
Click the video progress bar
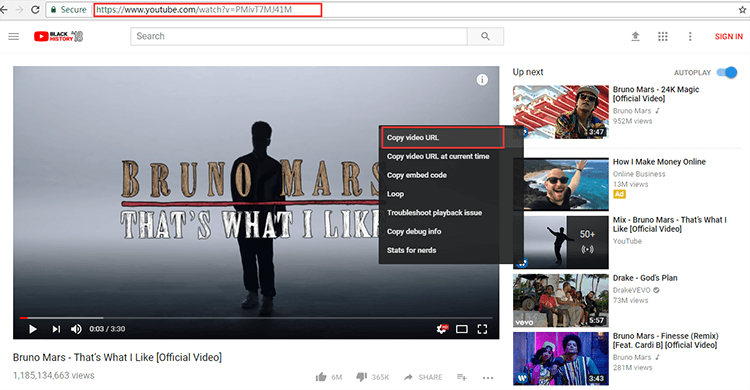[256, 317]
